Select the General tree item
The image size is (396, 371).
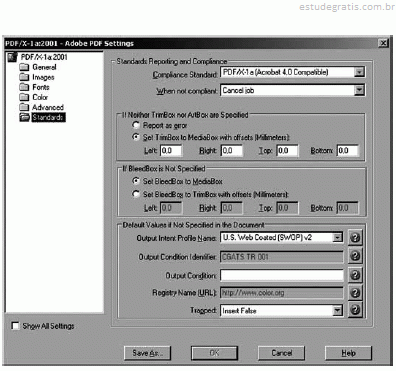coord(44,67)
